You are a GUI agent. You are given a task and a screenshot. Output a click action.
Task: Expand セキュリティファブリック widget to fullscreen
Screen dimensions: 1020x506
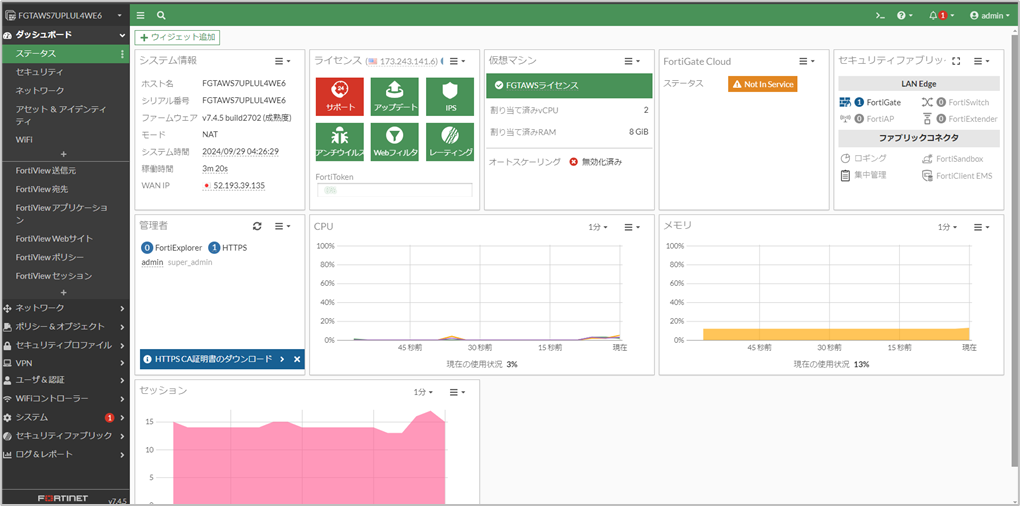pos(956,61)
